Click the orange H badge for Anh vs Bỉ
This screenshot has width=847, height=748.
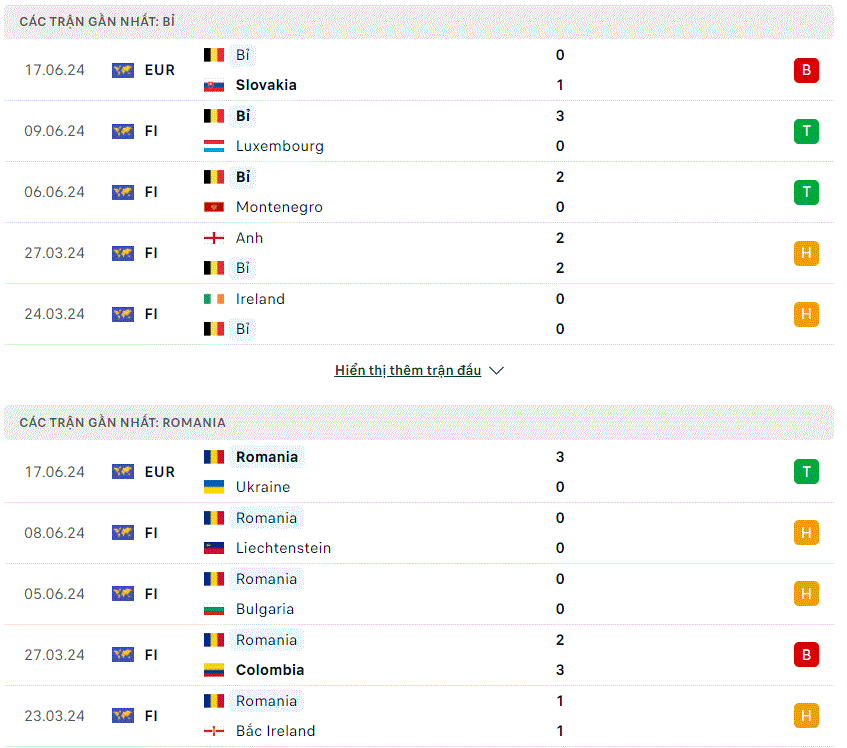pyautogui.click(x=806, y=253)
